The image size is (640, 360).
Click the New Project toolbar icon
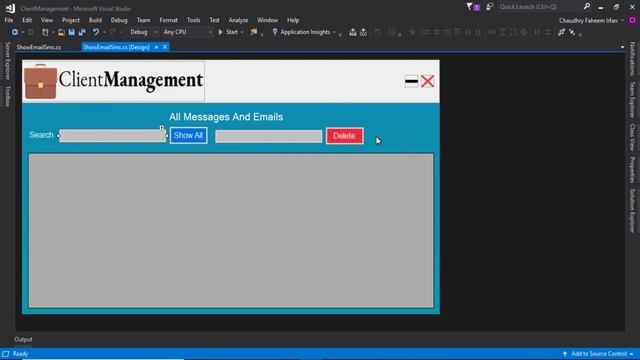pyautogui.click(x=45, y=32)
